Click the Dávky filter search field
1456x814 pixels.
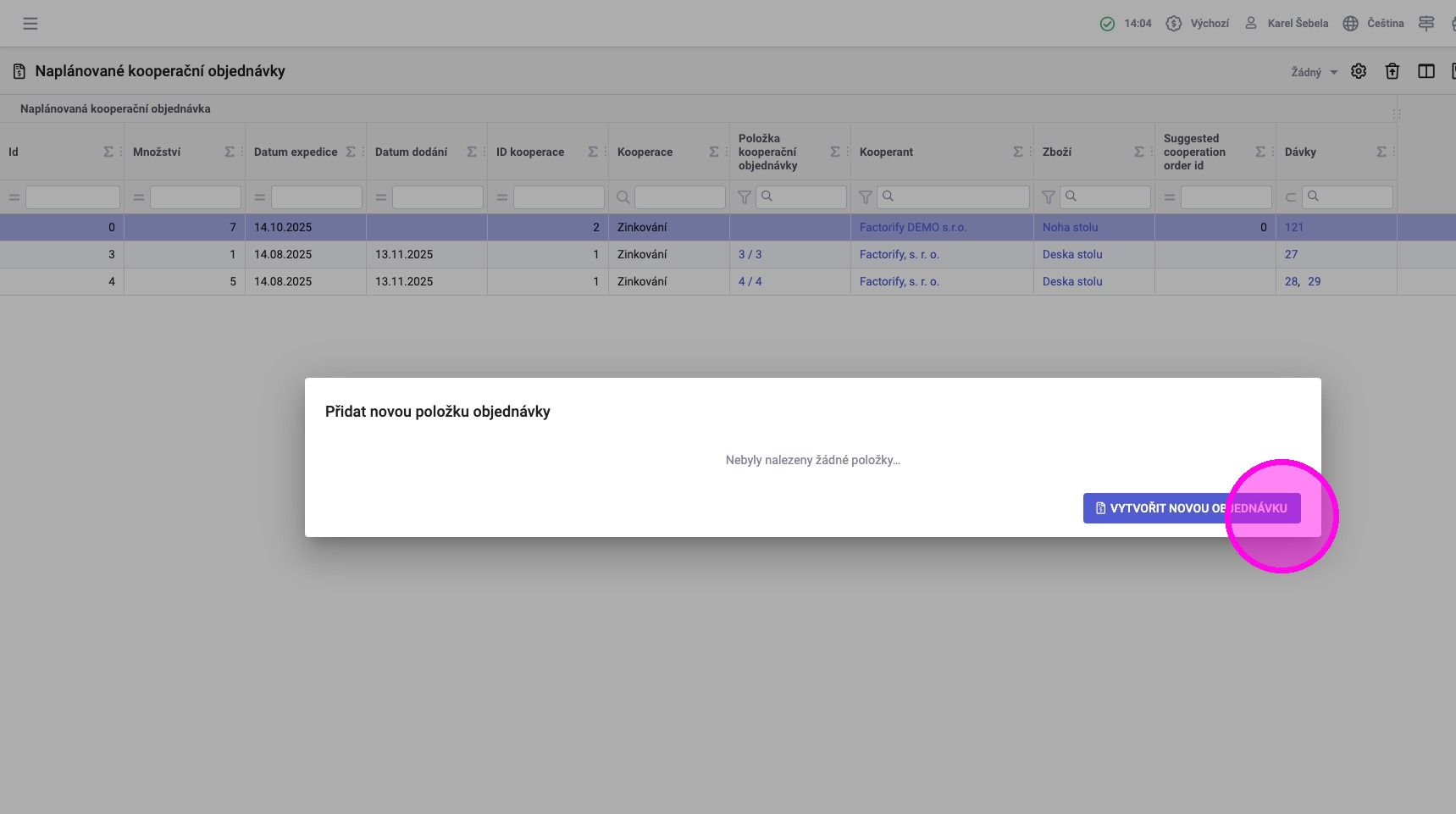pos(1348,197)
